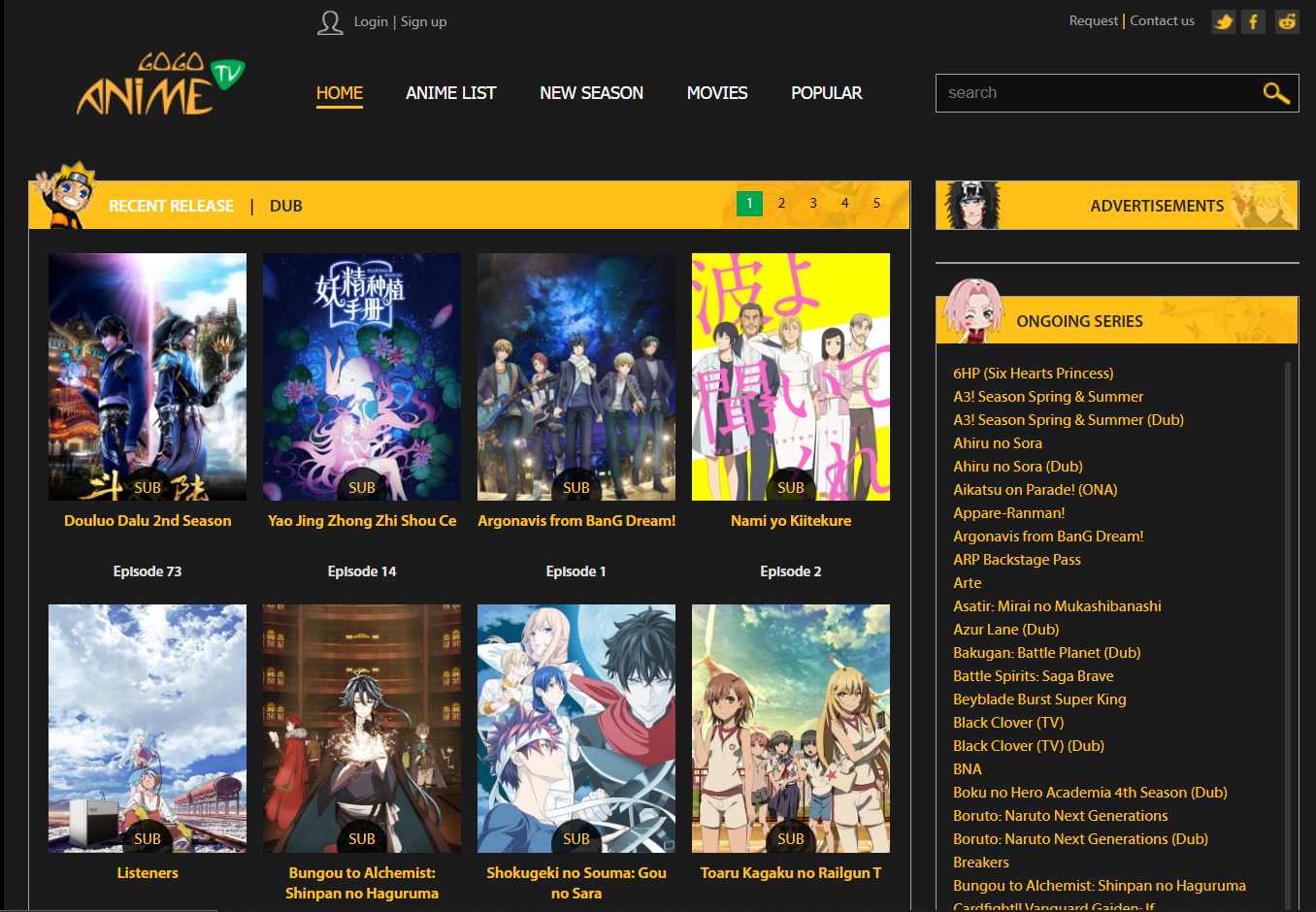Open Yao Jing Zhong Zhi Shou Ce poster

(362, 376)
